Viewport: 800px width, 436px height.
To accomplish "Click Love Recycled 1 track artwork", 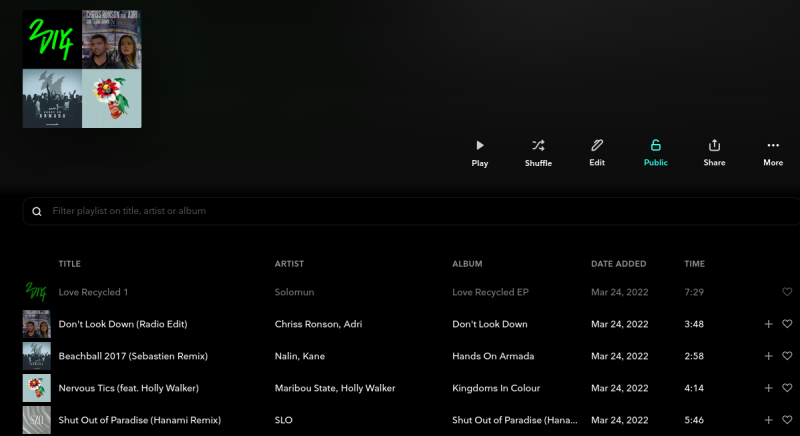I will coord(36,292).
